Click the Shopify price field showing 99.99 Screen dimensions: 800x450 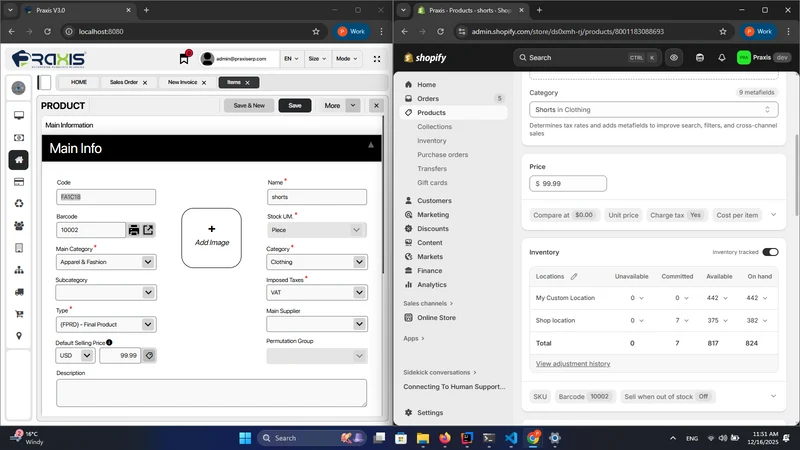(x=568, y=184)
